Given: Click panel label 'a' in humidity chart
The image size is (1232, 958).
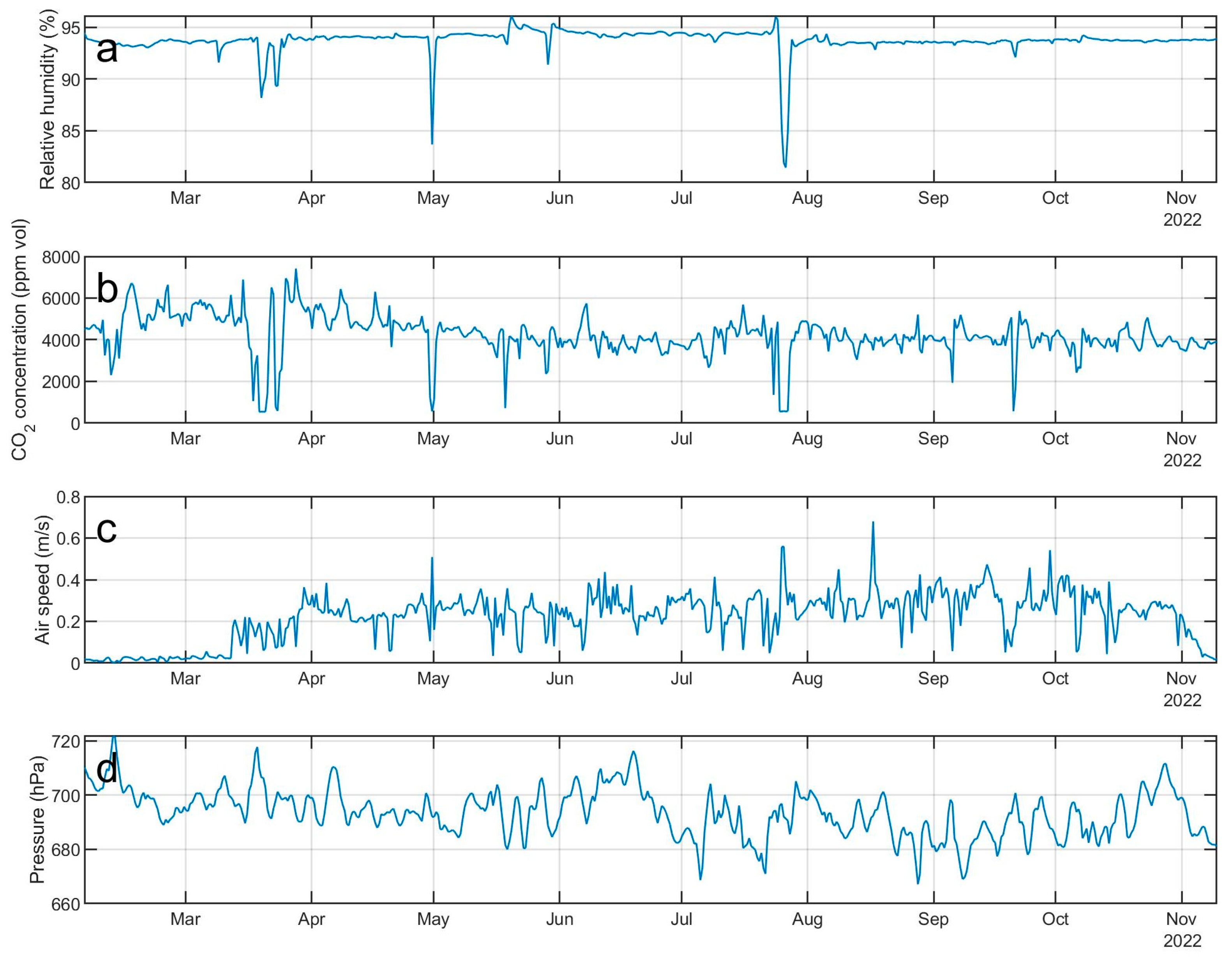Looking at the screenshot, I should [107, 49].
